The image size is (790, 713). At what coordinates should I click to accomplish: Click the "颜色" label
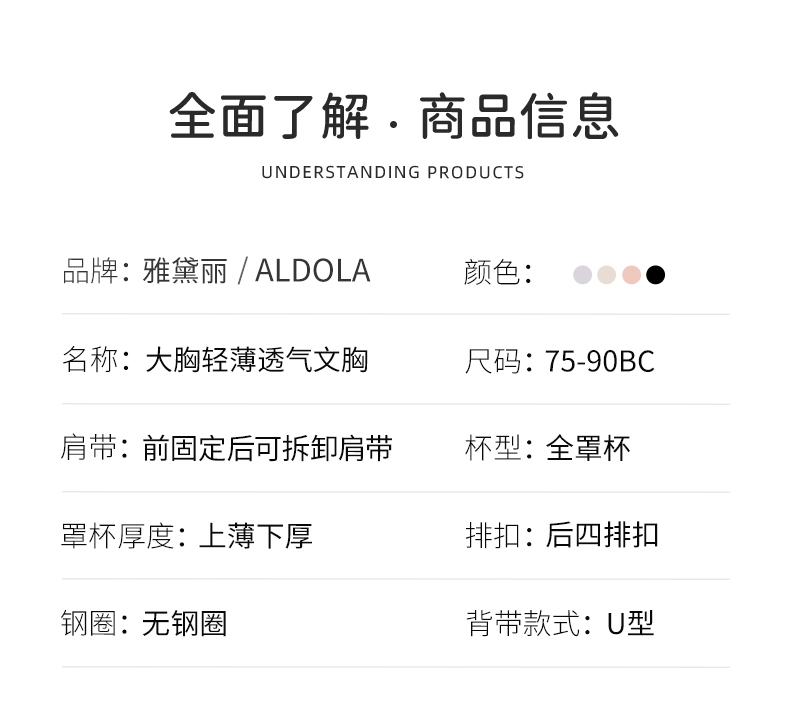click(x=492, y=272)
